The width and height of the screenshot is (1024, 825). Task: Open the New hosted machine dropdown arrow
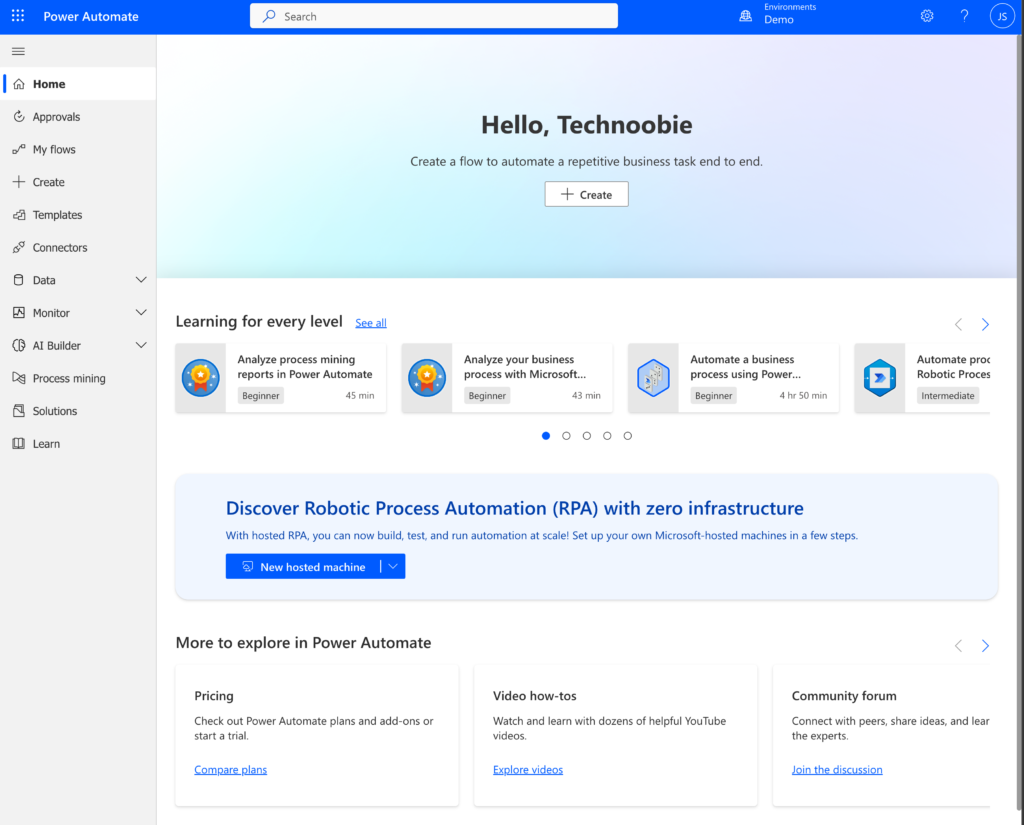pos(393,566)
